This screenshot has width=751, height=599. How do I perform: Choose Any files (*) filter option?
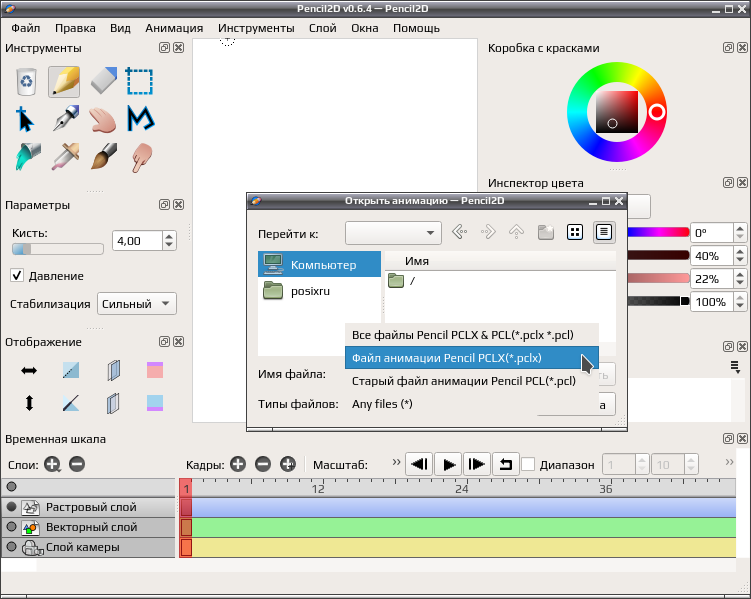pyautogui.click(x=472, y=404)
